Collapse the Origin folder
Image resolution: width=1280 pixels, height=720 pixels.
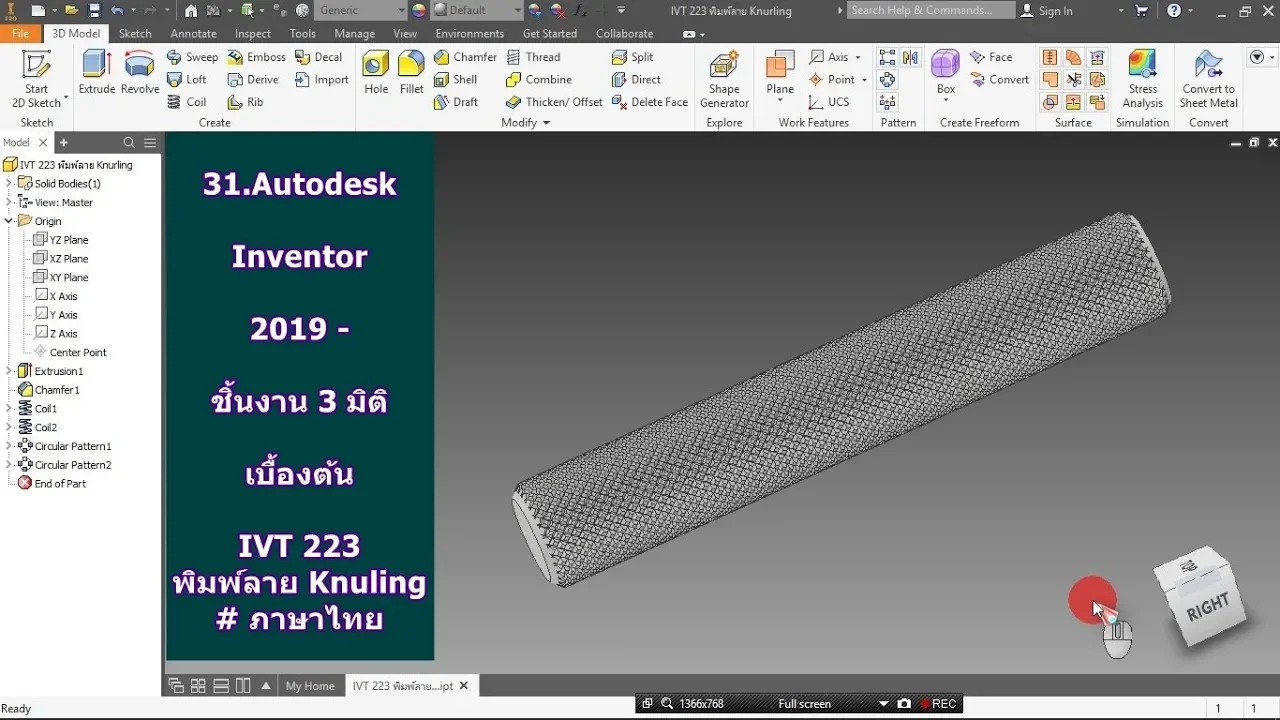[x=9, y=221]
